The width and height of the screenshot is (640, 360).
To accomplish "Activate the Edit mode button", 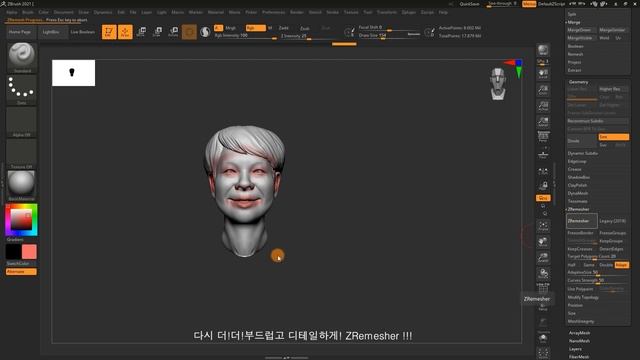I will (x=109, y=32).
